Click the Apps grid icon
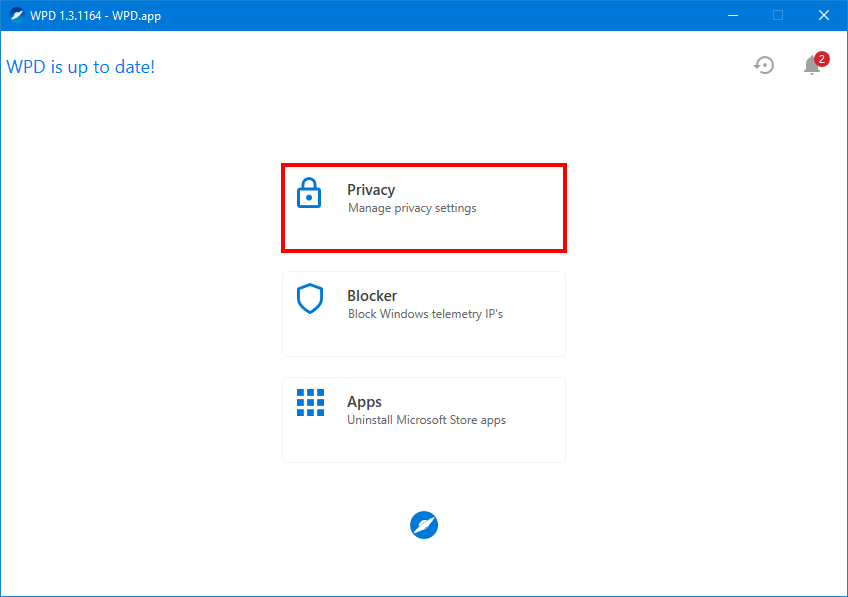This screenshot has height=597, width=848. pos(310,402)
